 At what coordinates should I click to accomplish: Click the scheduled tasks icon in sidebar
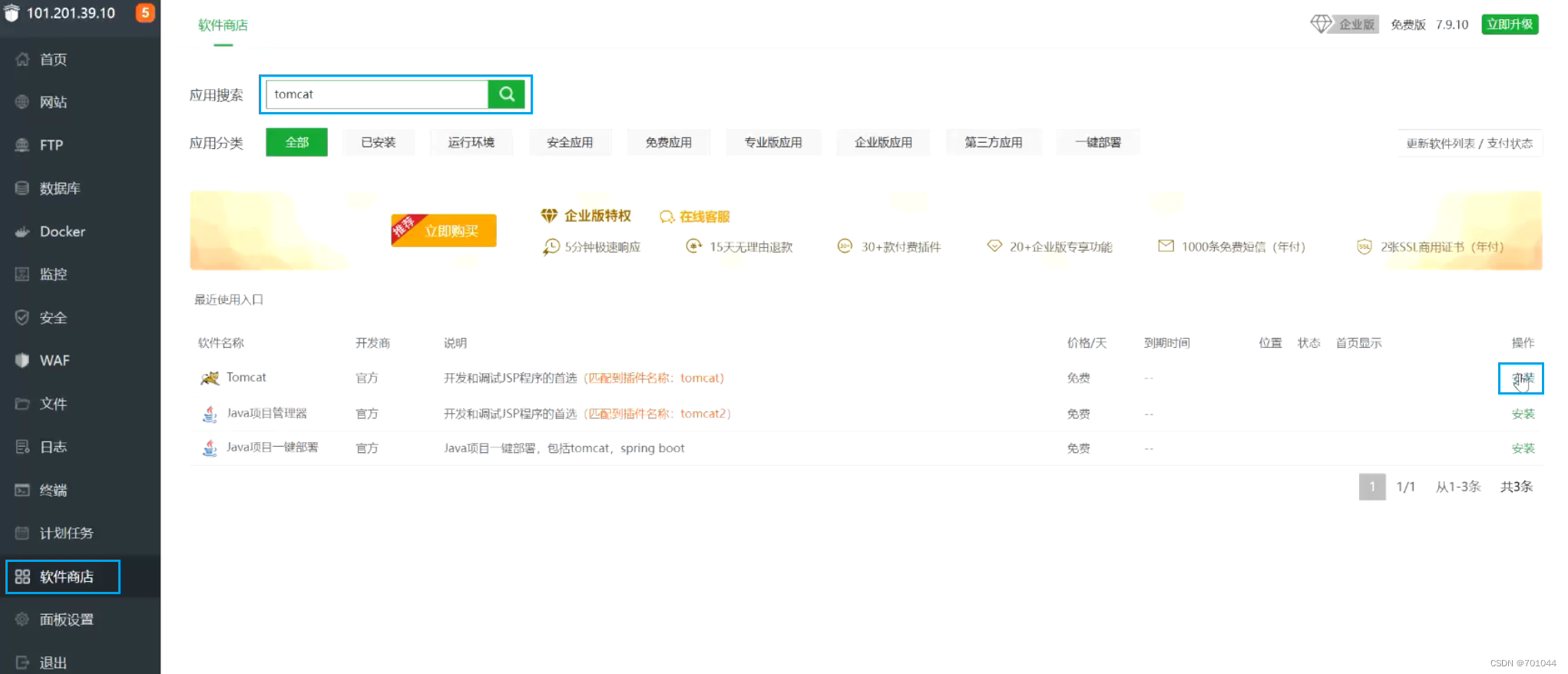pyautogui.click(x=22, y=533)
